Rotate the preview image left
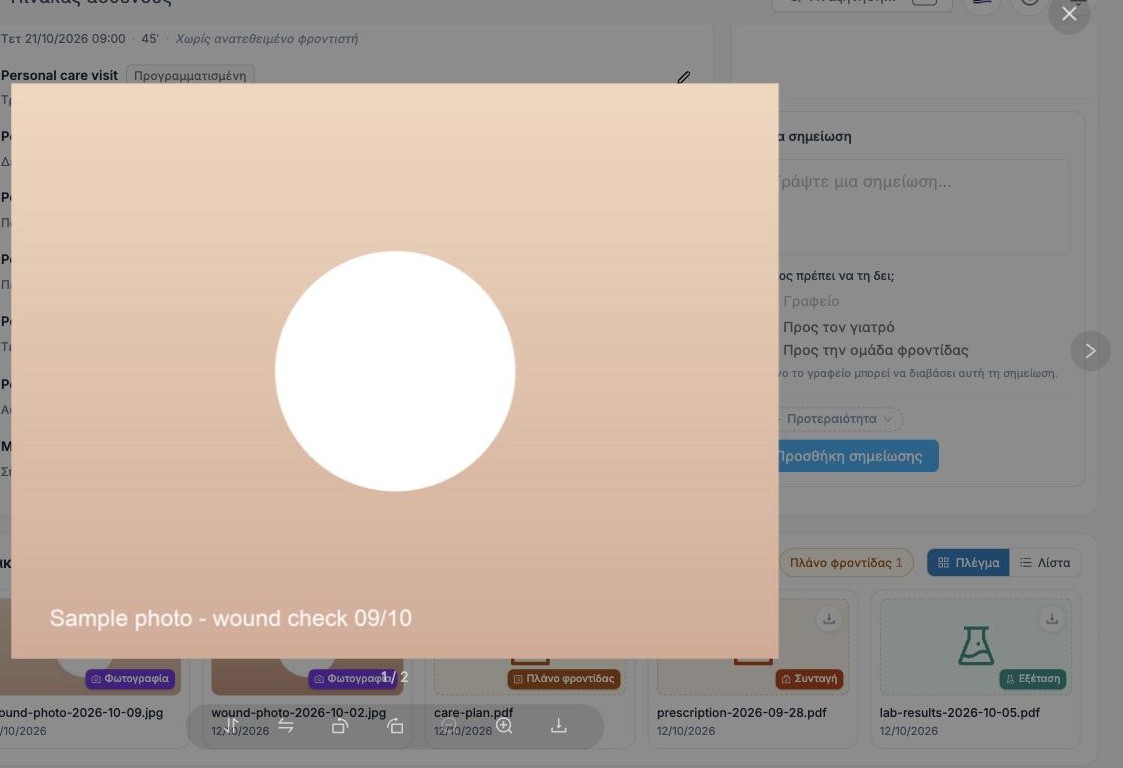This screenshot has height=768, width=1123. point(340,726)
